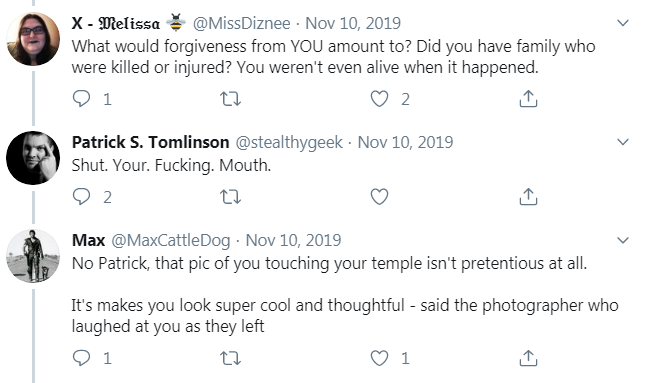Open Max's tweet timestamp Nov 10, 2019
The width and height of the screenshot is (645, 383).
(x=293, y=240)
